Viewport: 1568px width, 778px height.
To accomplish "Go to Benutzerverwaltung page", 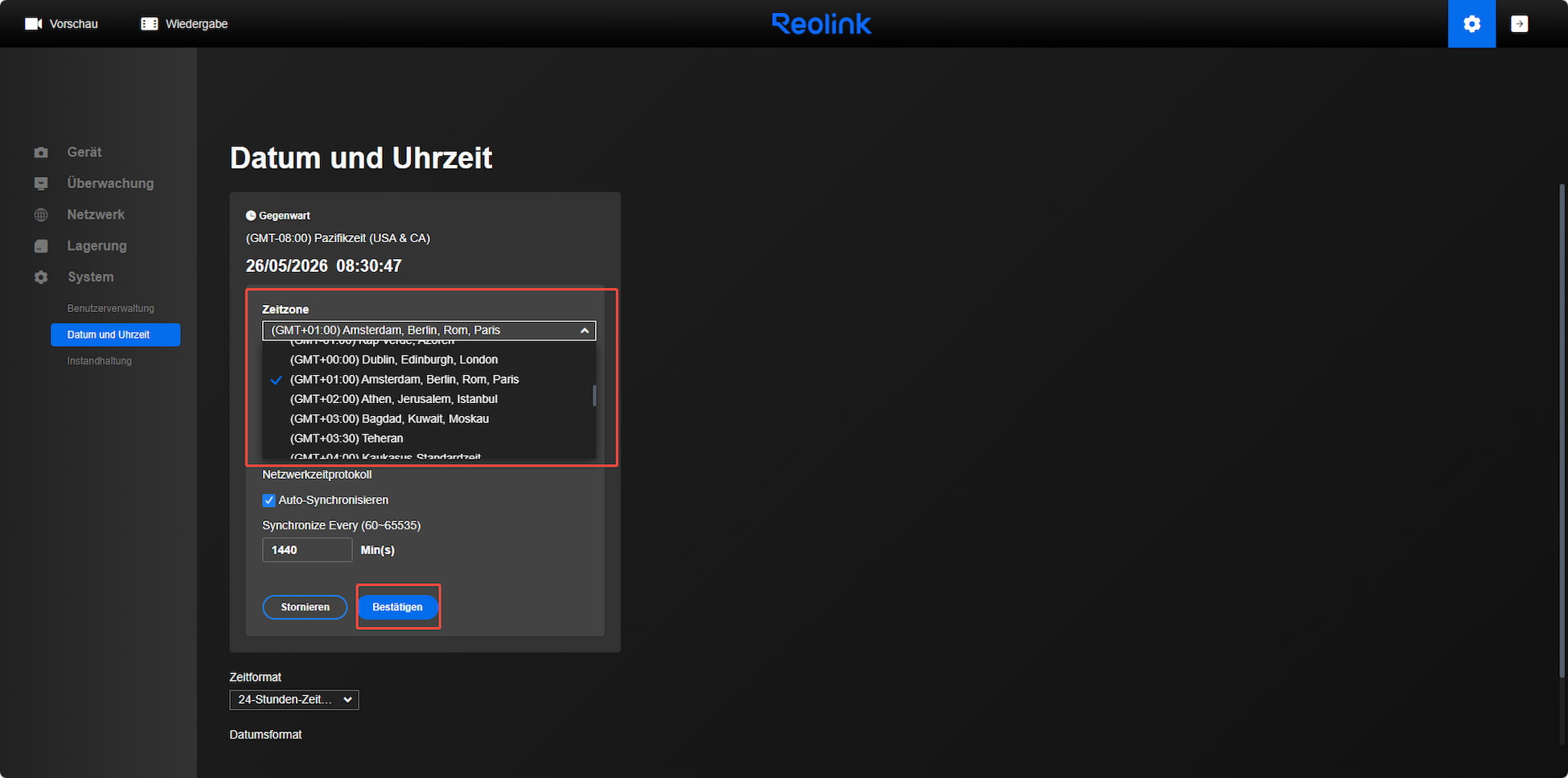I will 110,308.
